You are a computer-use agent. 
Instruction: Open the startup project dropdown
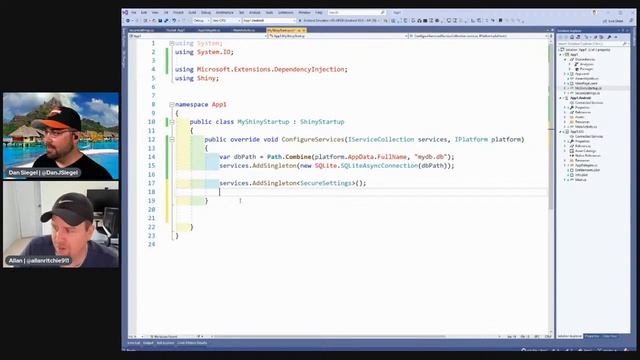click(269, 20)
